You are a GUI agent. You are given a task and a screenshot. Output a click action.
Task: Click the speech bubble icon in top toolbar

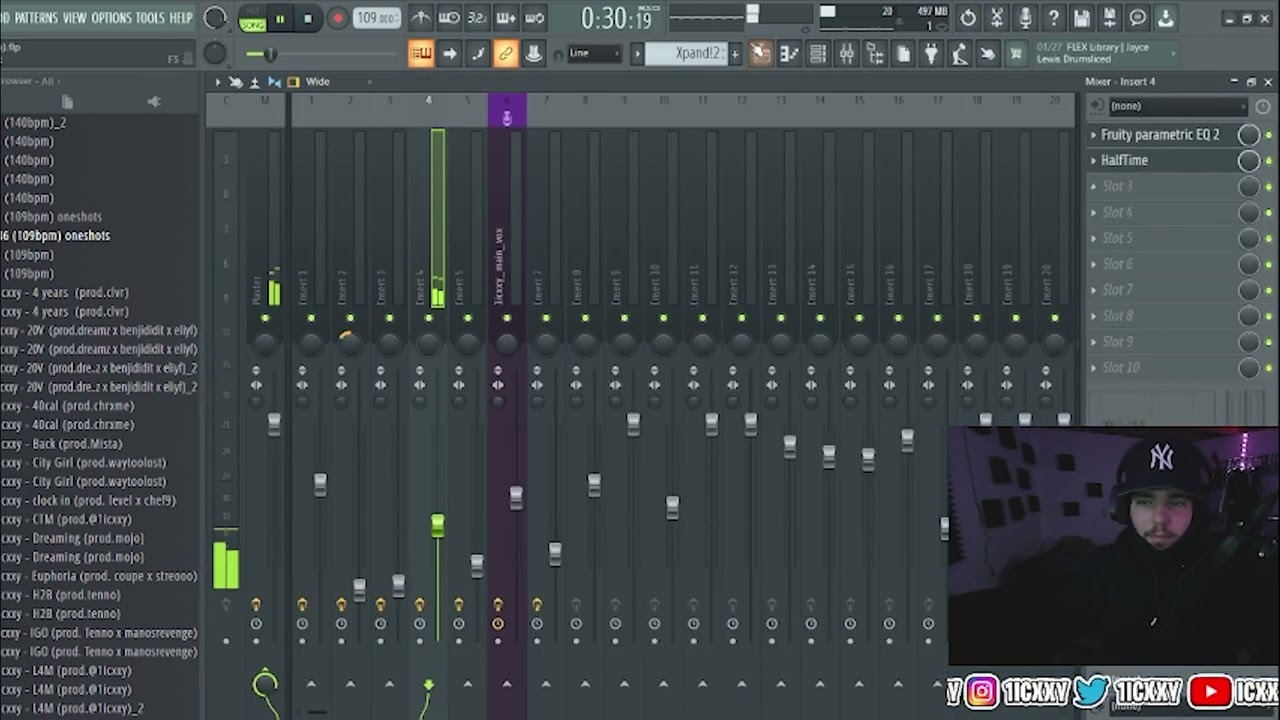(x=1137, y=18)
